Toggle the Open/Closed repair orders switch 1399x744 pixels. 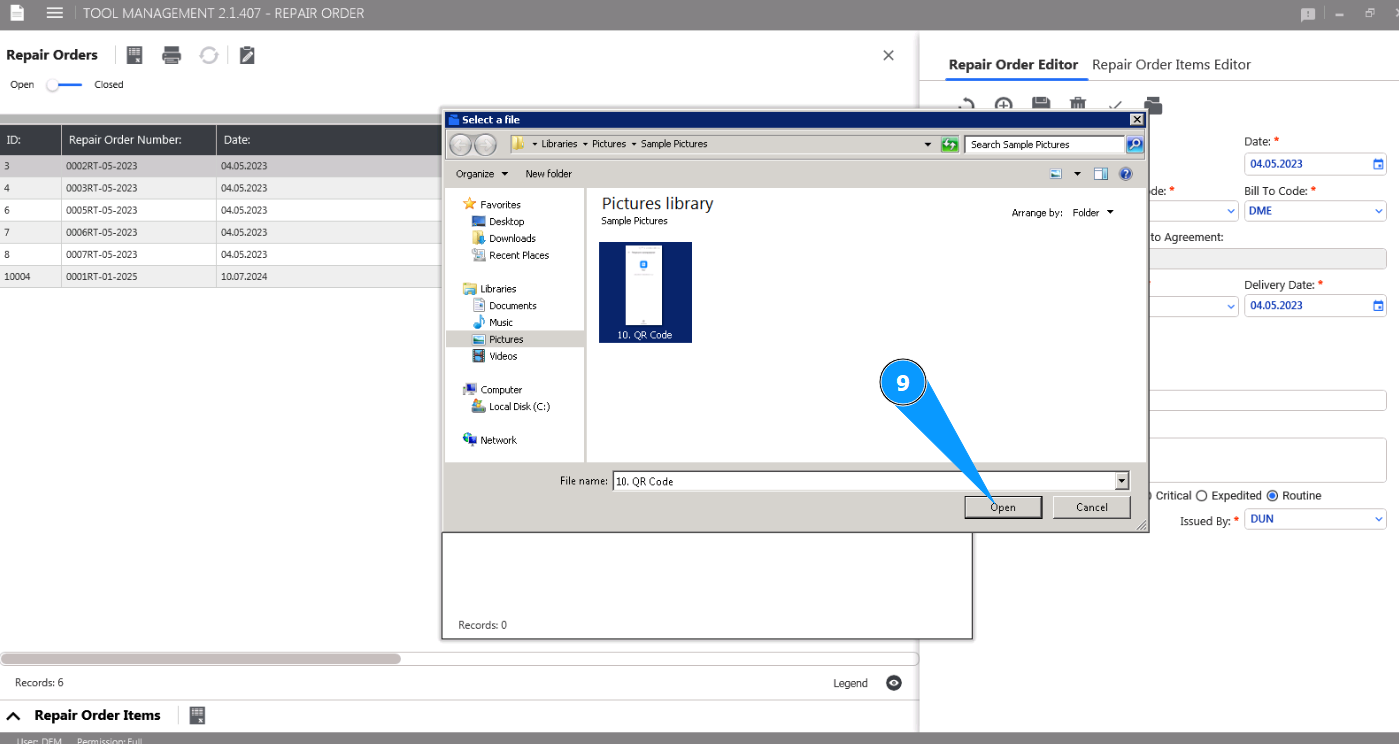[x=64, y=85]
